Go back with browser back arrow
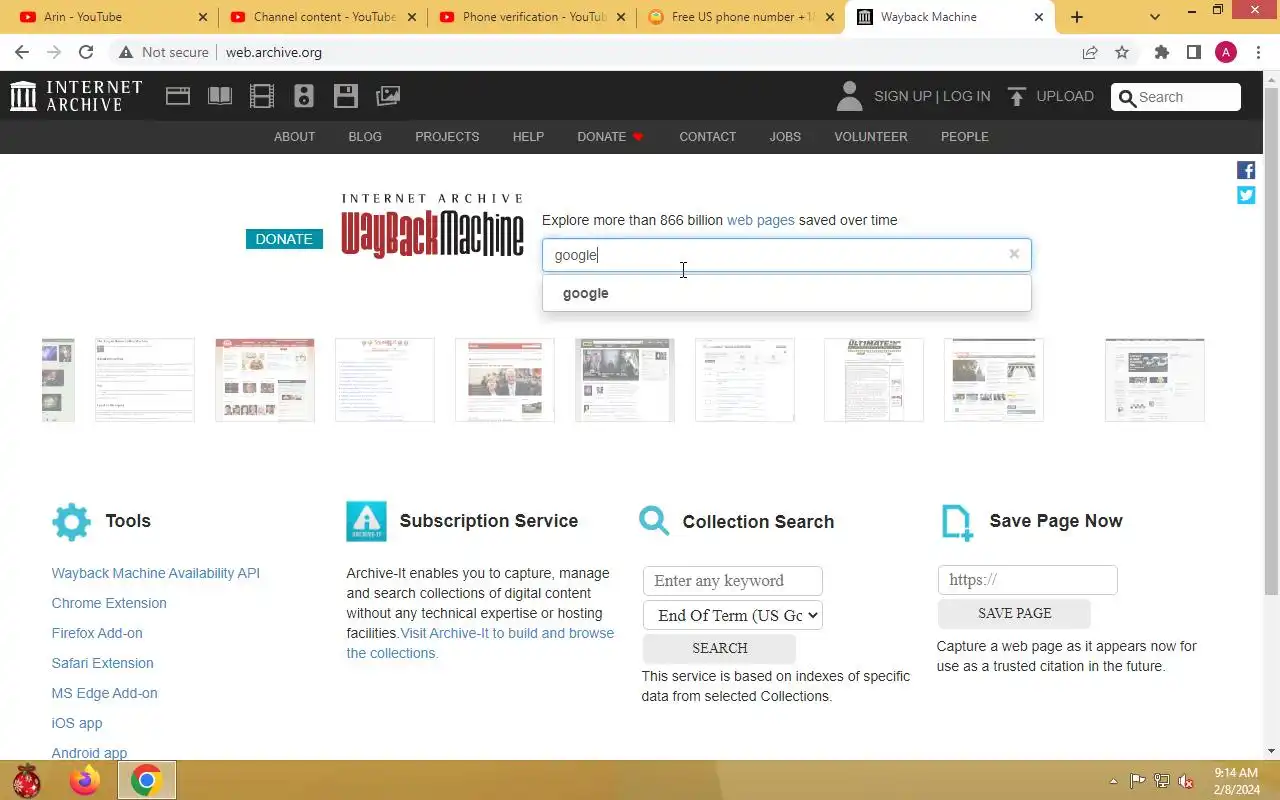1280x800 pixels. pos(22,52)
